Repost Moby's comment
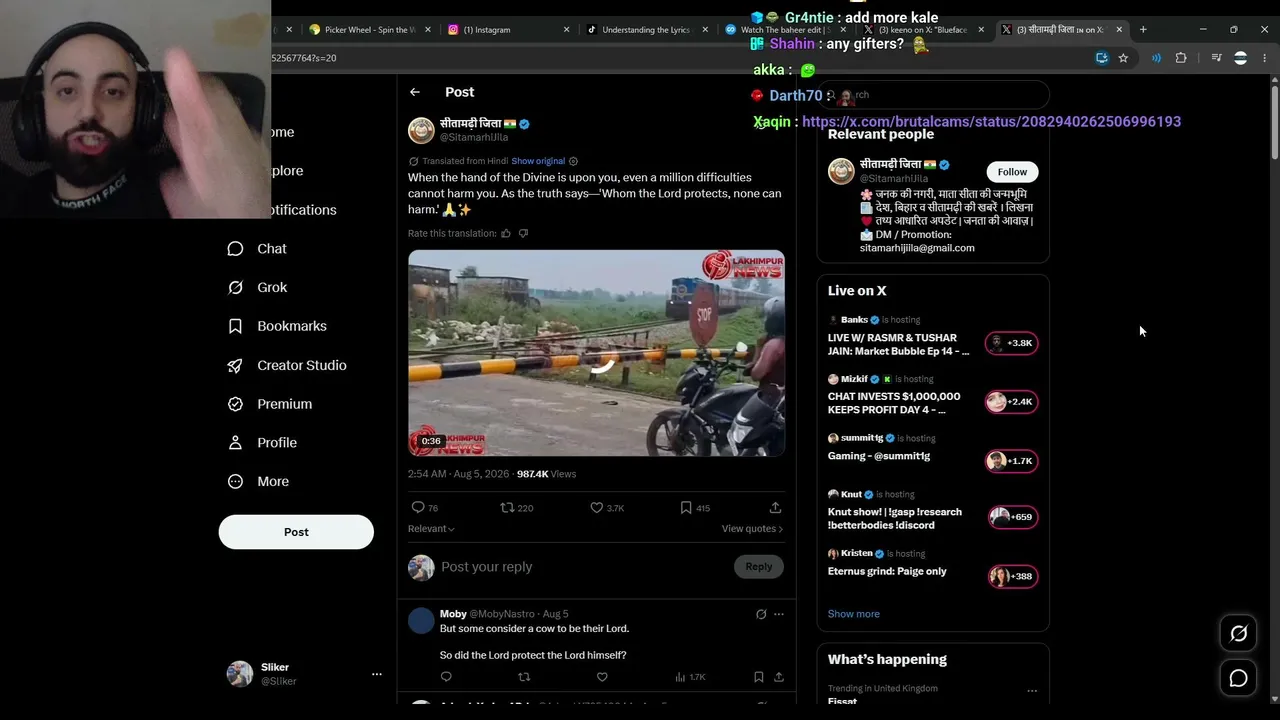 (x=524, y=677)
